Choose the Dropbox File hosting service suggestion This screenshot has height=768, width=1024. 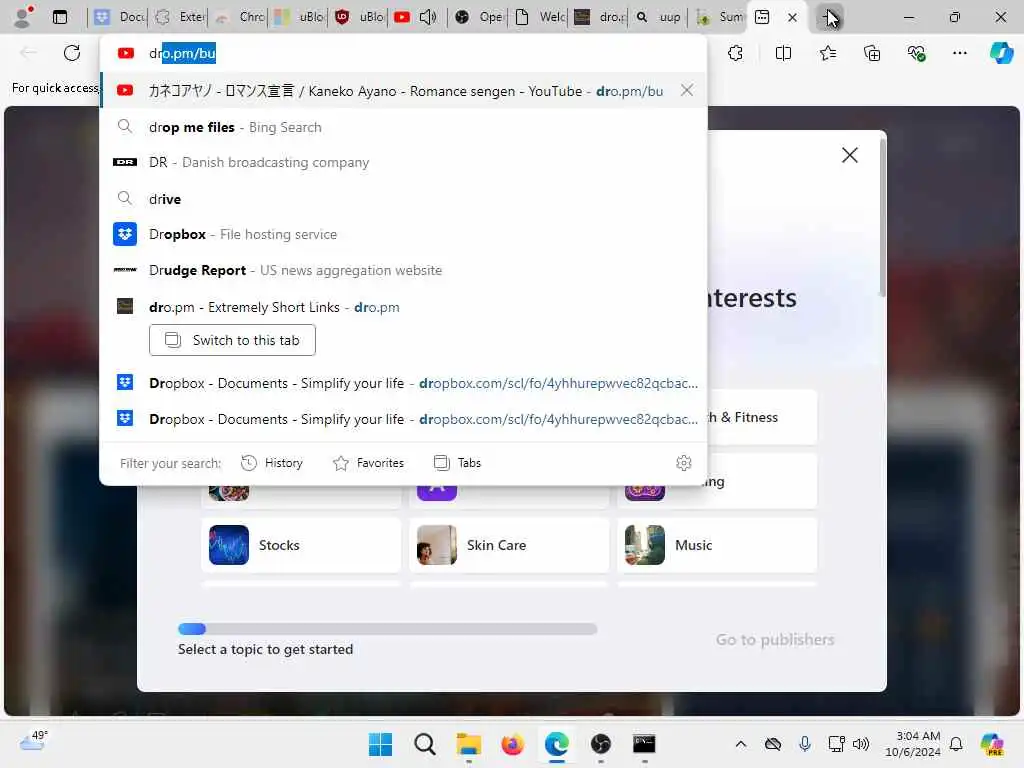pos(404,234)
